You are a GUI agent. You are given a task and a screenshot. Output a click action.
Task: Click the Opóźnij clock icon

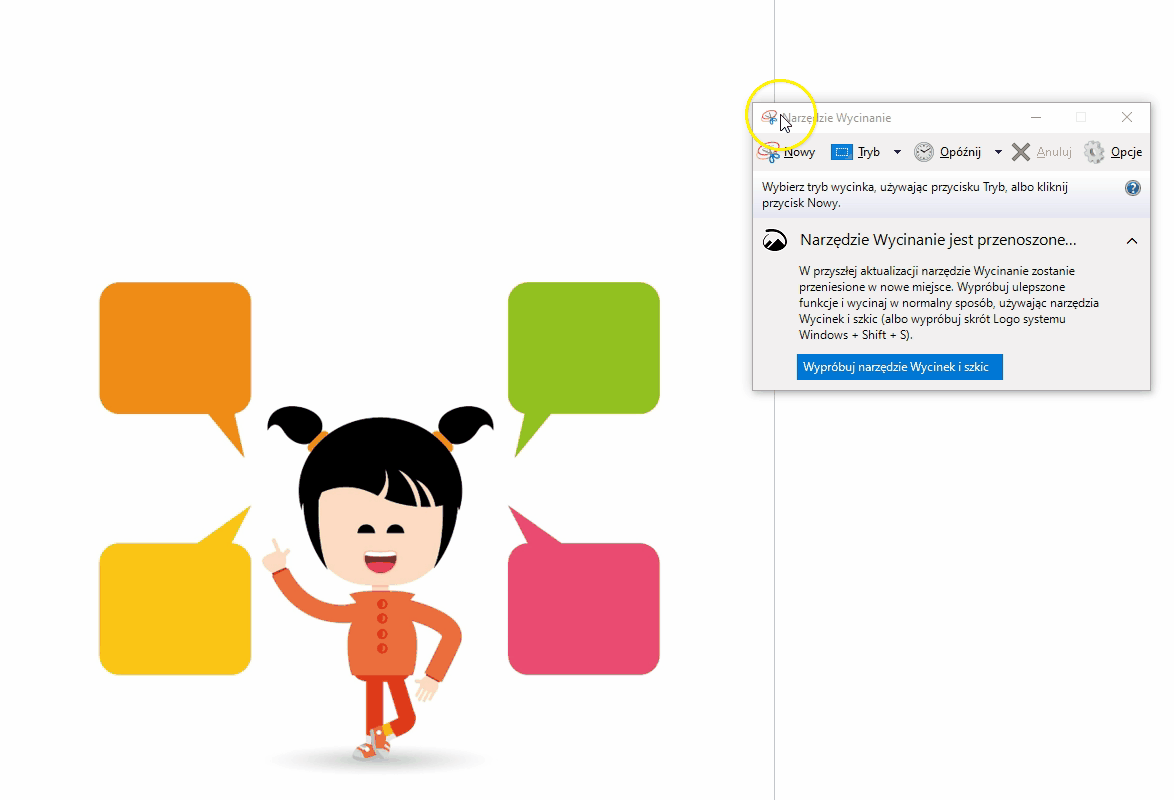(x=924, y=152)
